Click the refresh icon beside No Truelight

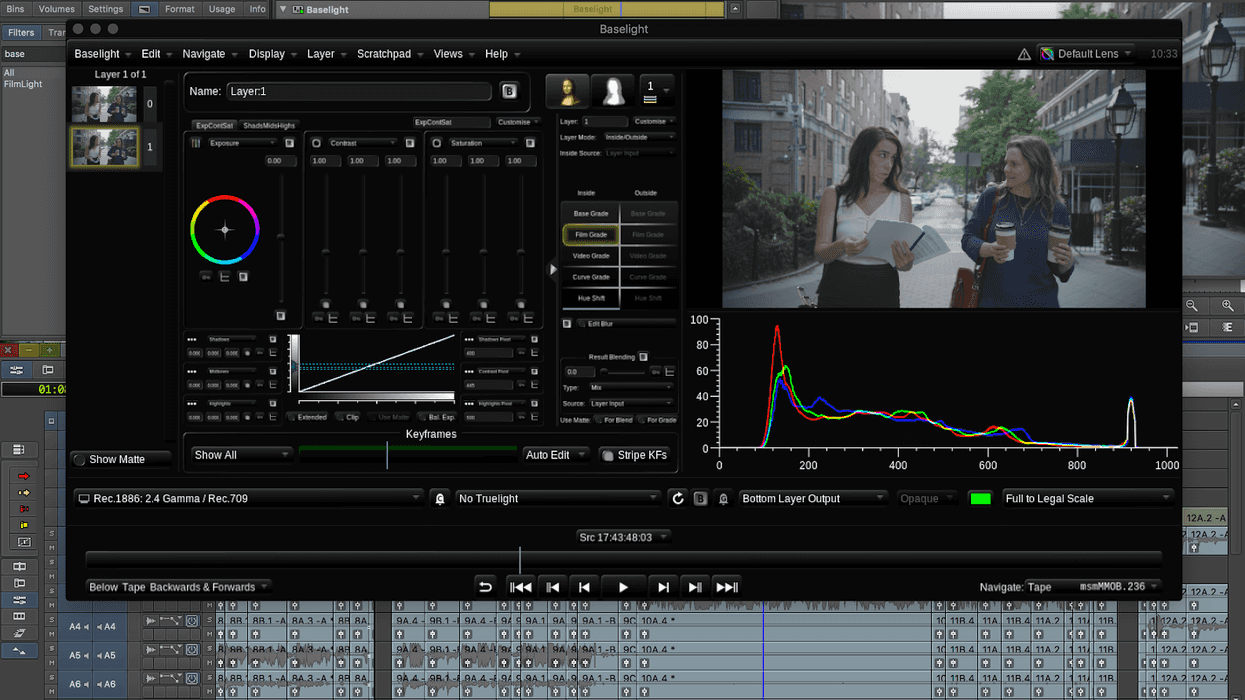point(678,498)
